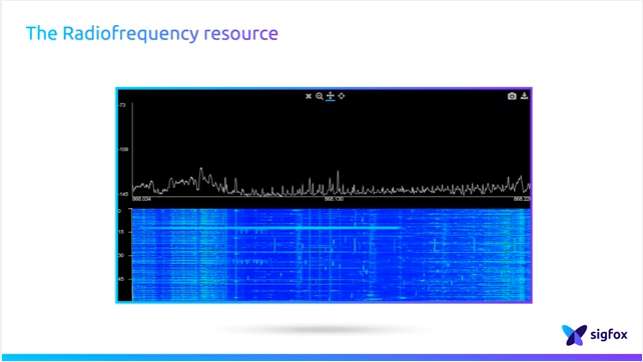This screenshot has width=643, height=362.
Task: Click the 868.130 center frequency label
Action: (334, 199)
